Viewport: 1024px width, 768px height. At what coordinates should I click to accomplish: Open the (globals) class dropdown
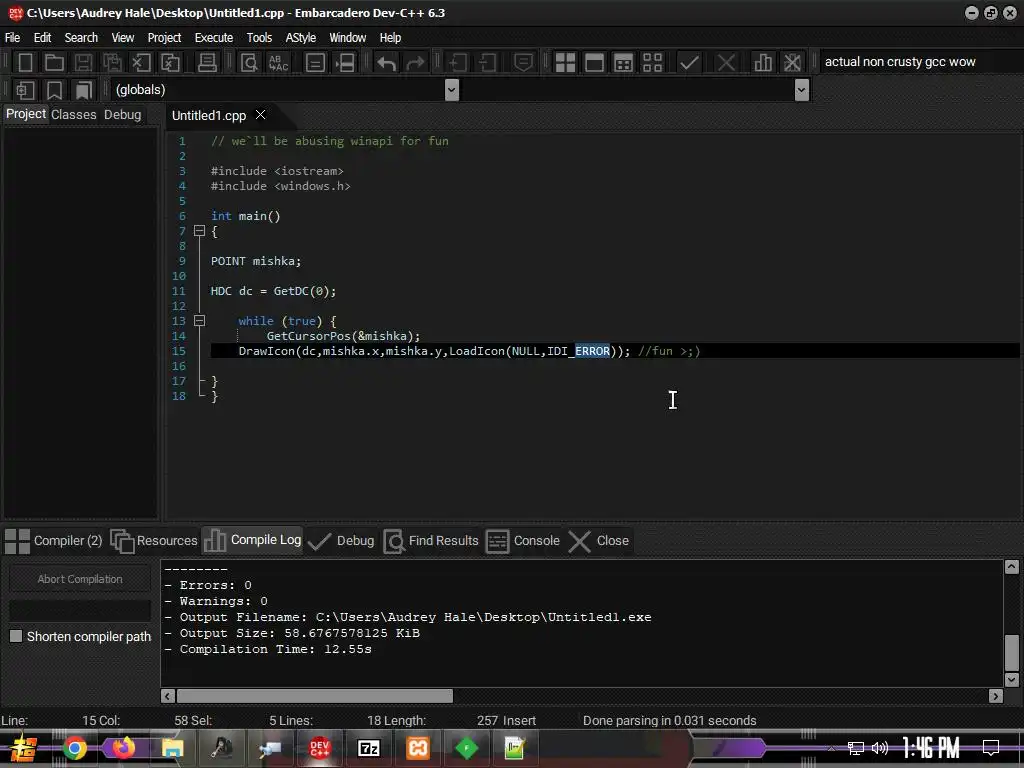(451, 90)
